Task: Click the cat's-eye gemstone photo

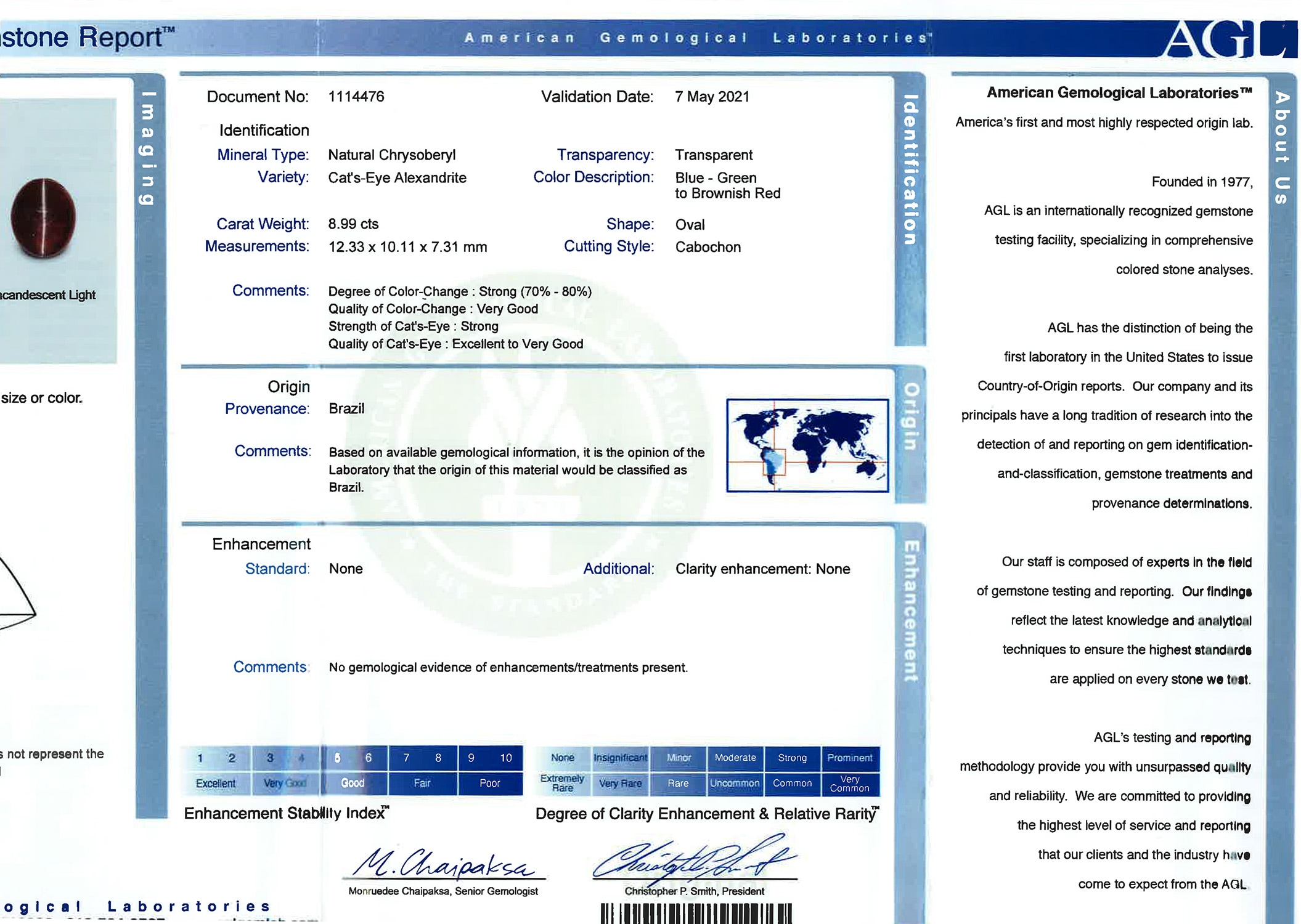Action: coord(44,218)
